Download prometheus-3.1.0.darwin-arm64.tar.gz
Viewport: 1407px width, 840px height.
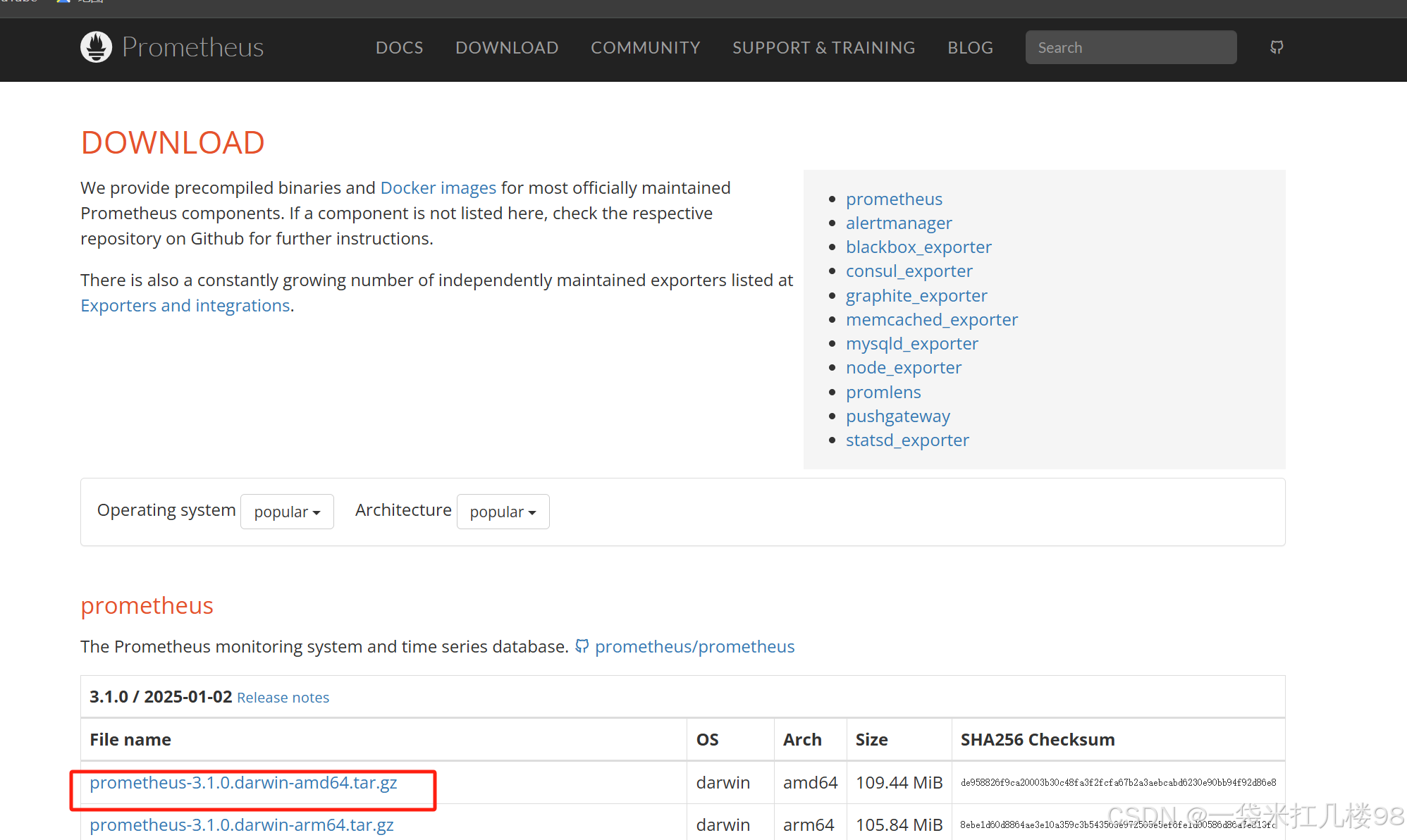[242, 825]
